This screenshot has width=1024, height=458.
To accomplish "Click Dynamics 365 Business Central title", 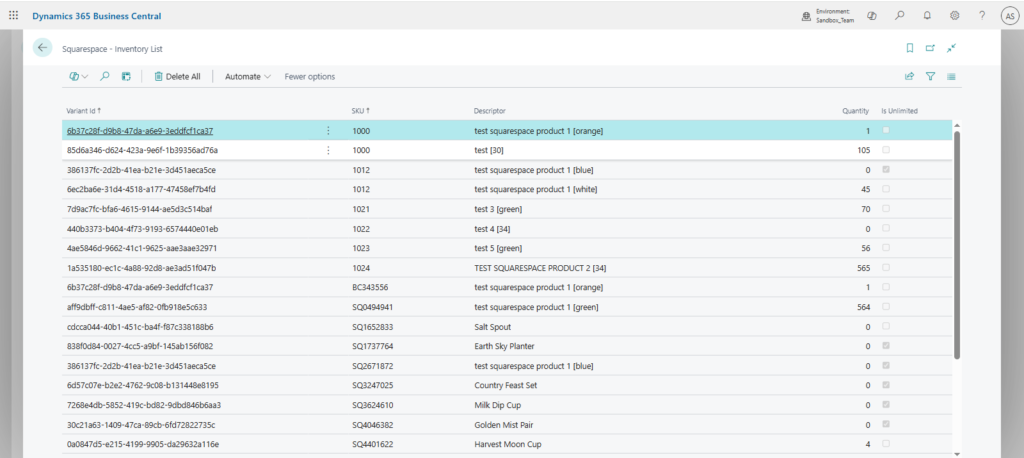I will point(97,16).
